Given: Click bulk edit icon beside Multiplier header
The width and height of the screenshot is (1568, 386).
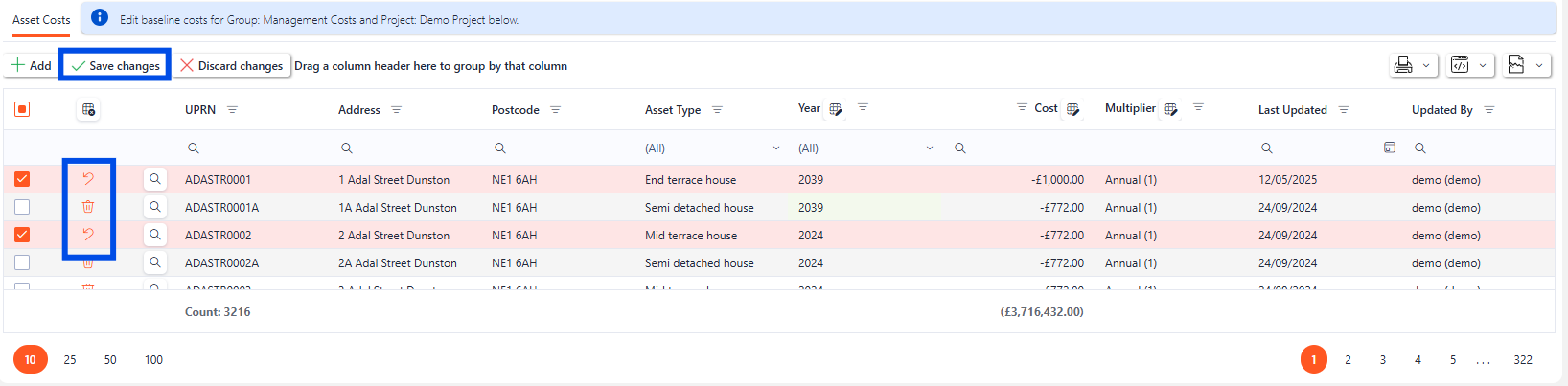Looking at the screenshot, I should coord(1170,109).
